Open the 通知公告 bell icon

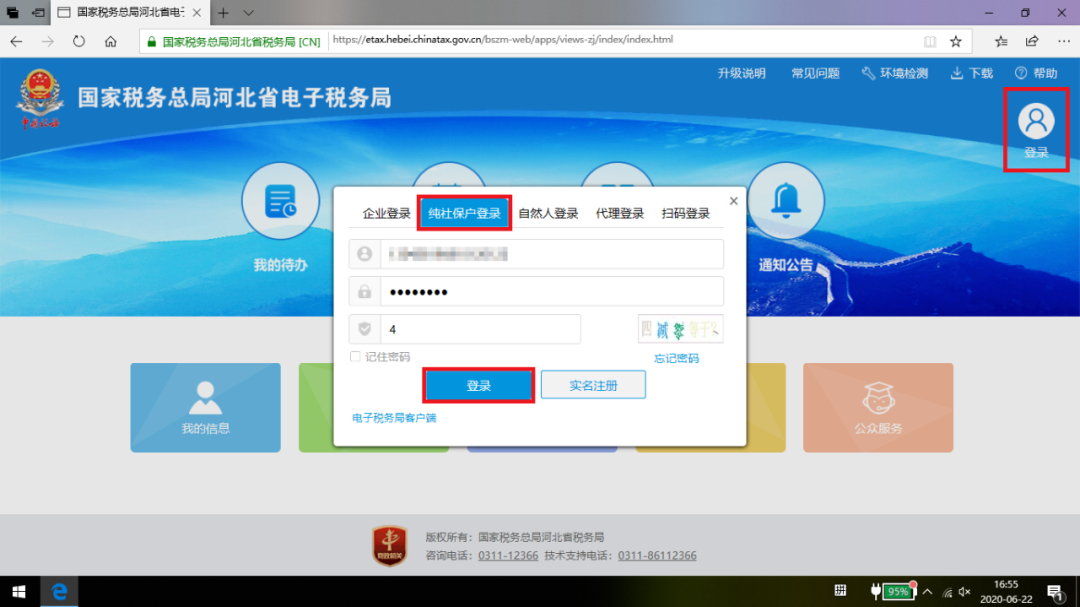tap(785, 201)
